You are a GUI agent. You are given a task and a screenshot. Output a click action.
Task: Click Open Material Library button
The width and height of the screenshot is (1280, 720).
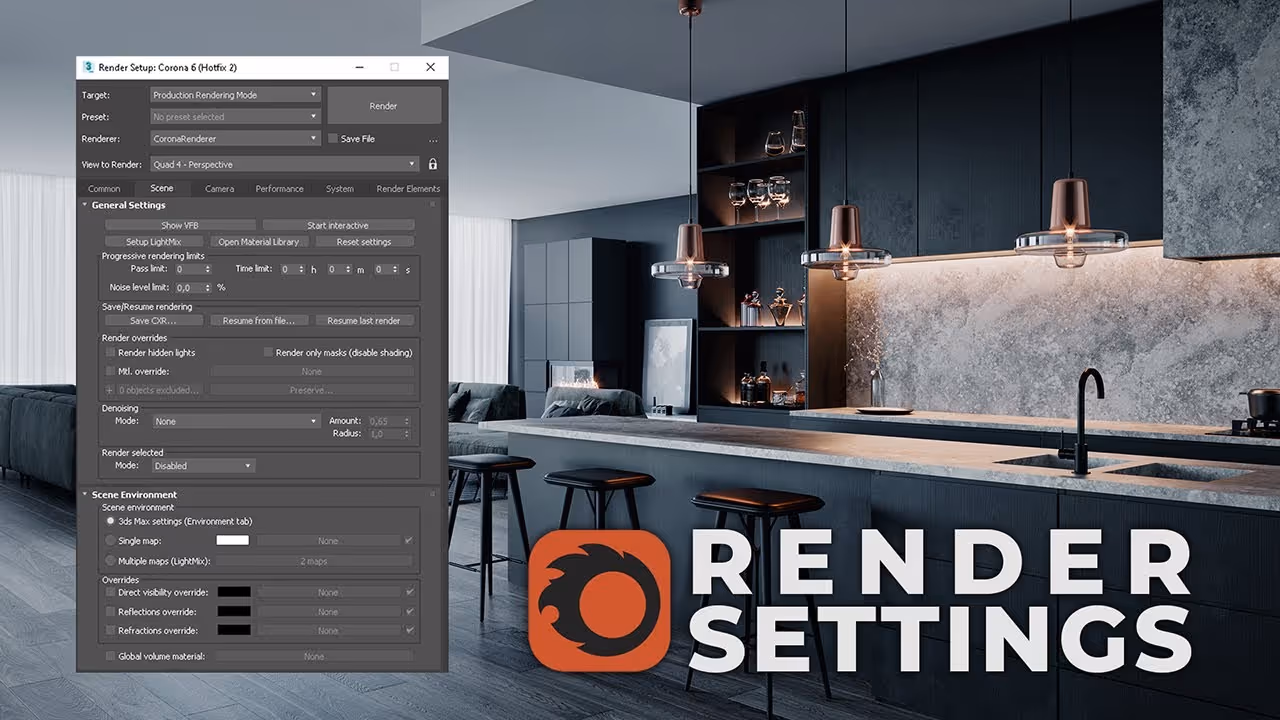tap(259, 241)
